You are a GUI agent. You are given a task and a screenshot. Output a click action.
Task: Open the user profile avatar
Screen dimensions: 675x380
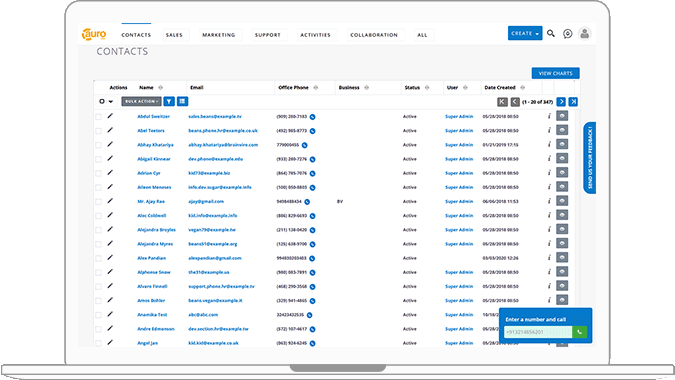585,34
